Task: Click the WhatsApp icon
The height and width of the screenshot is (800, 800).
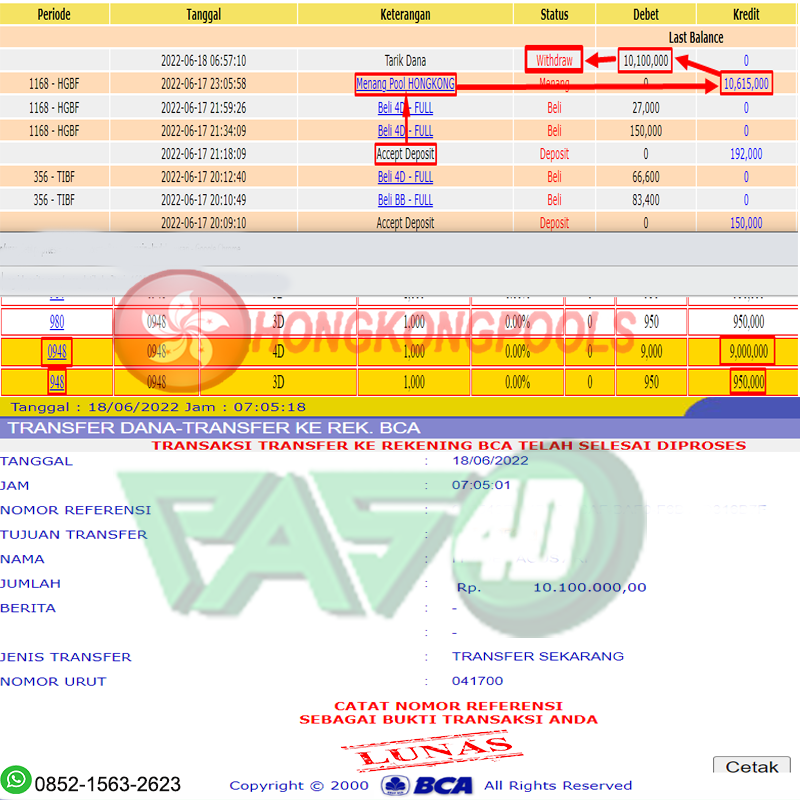Action: [x=16, y=780]
